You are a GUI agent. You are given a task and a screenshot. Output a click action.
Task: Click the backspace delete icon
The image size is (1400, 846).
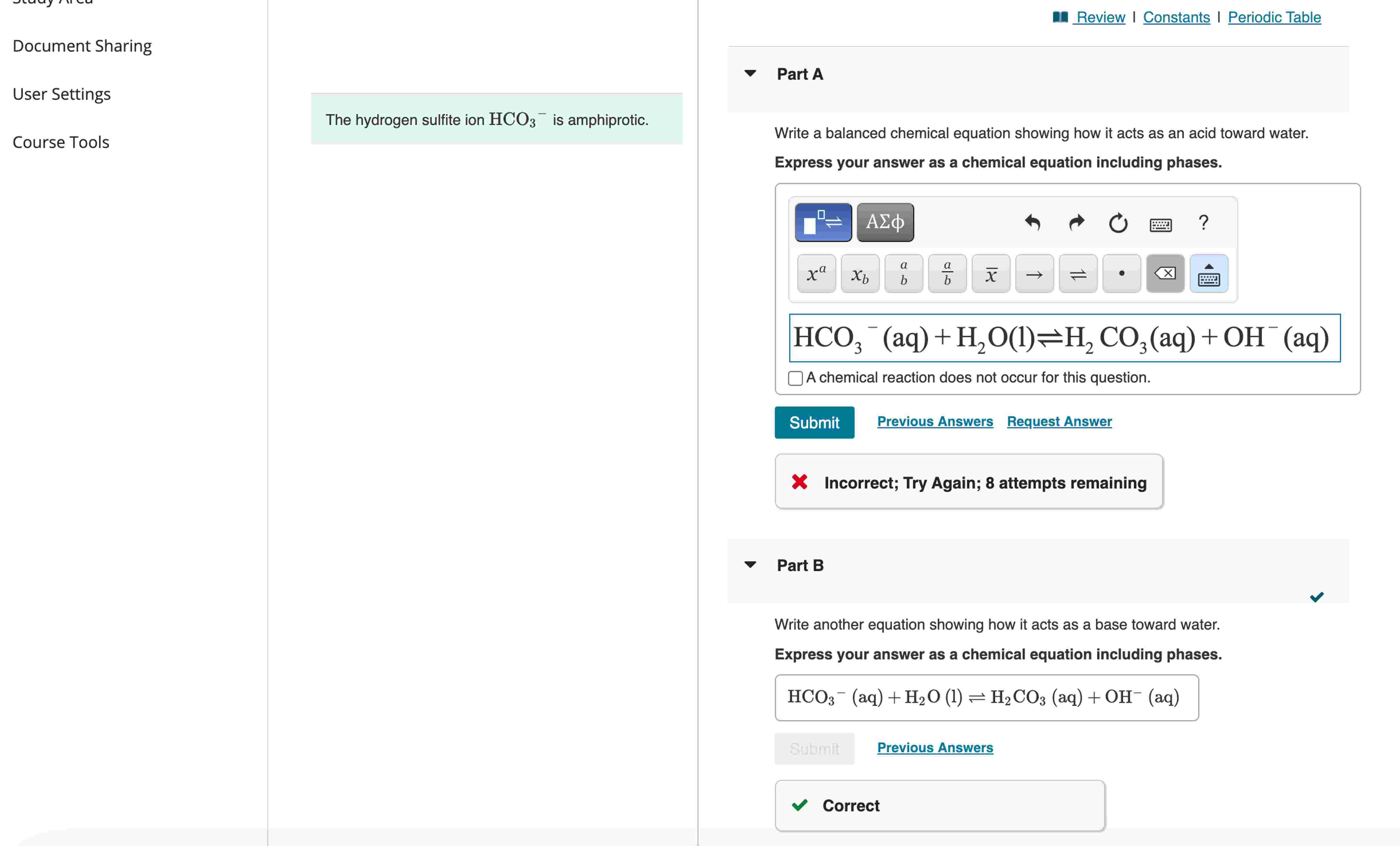[x=1165, y=274]
